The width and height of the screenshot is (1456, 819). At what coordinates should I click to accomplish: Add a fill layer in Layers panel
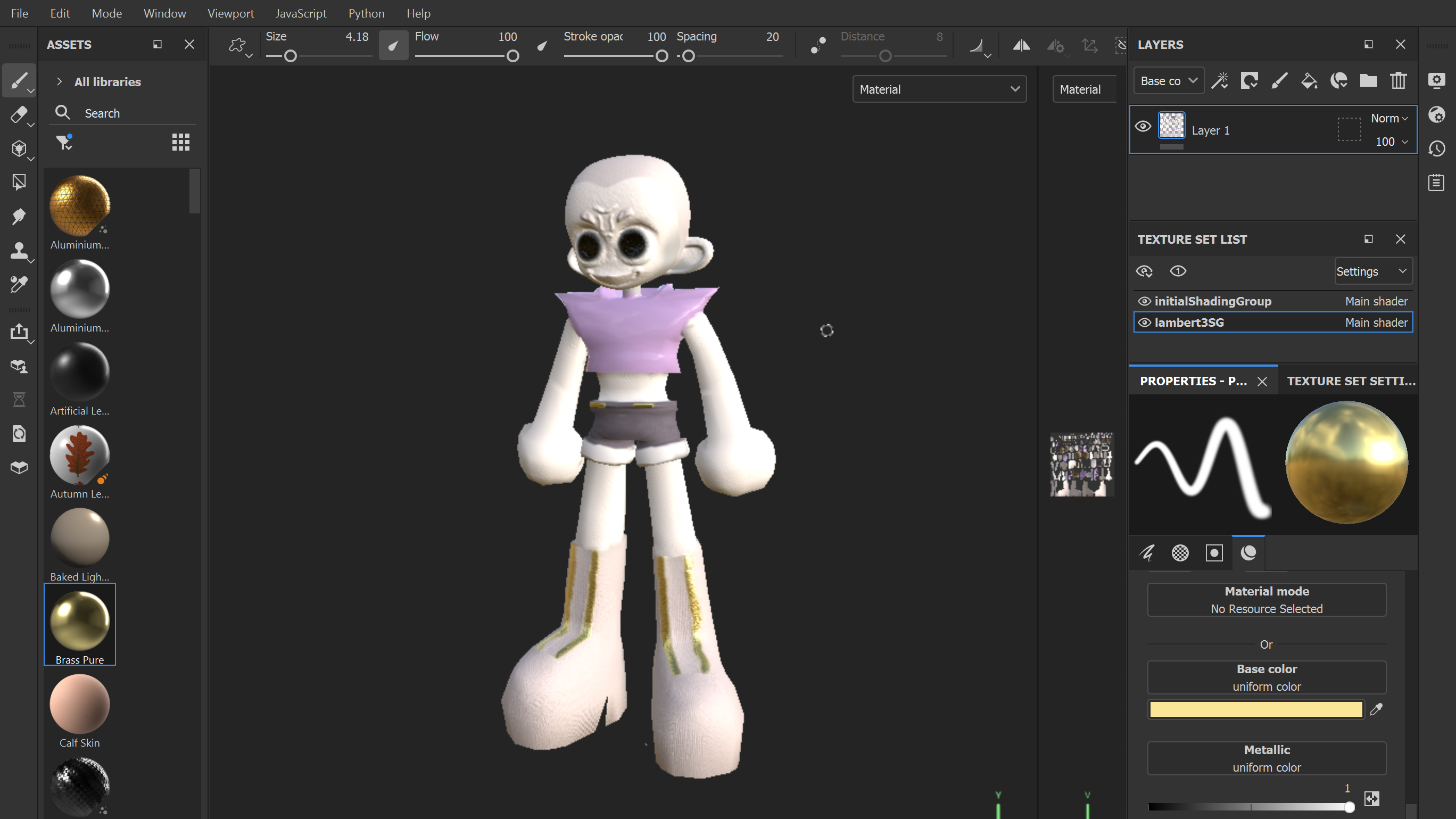click(x=1309, y=81)
